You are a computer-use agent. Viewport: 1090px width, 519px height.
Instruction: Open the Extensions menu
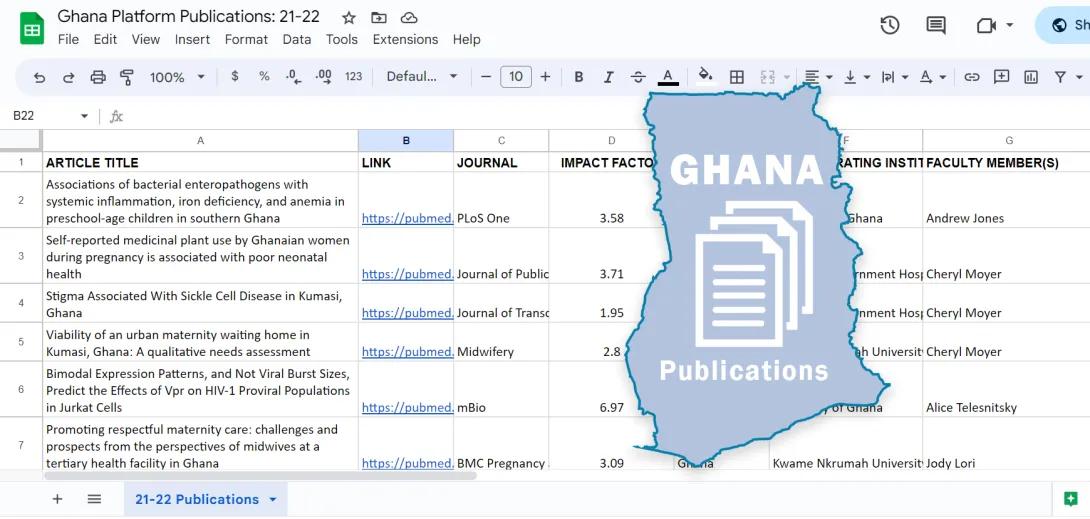click(x=405, y=40)
